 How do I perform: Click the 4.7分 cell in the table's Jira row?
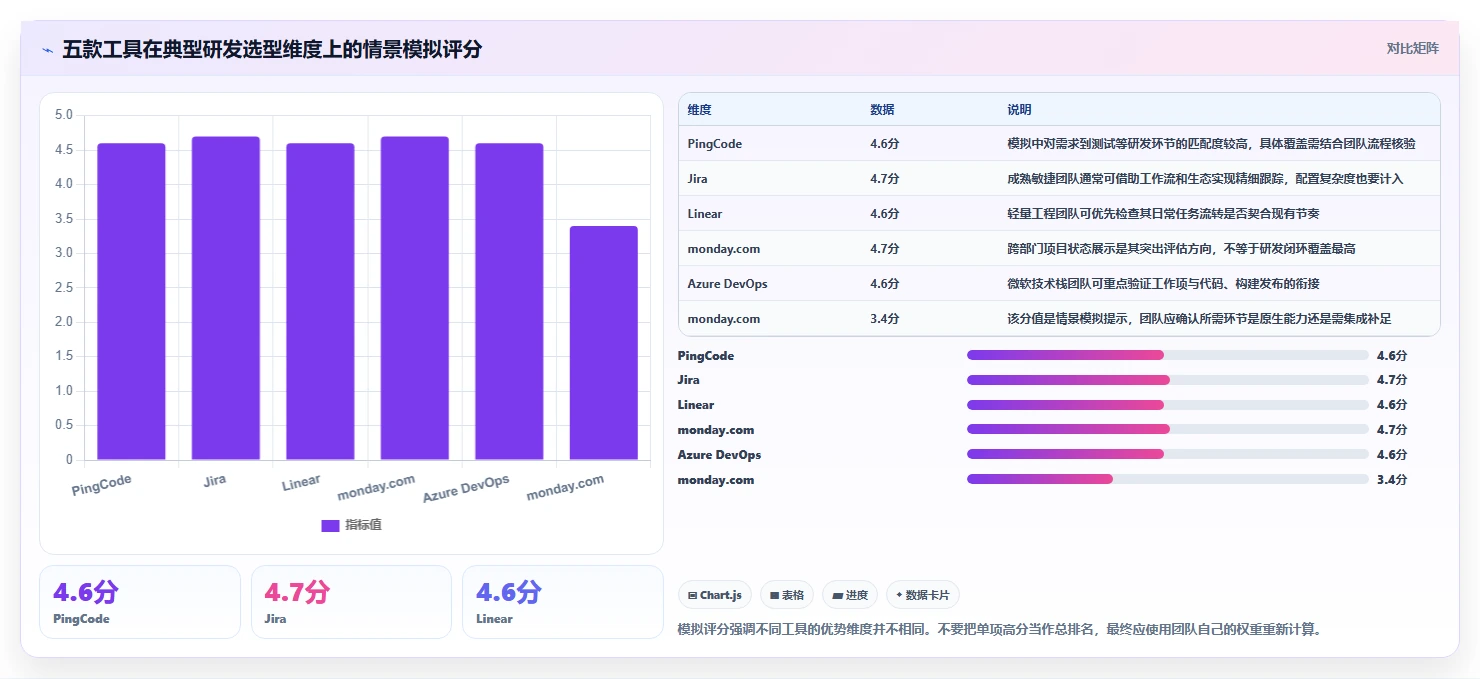tap(885, 179)
